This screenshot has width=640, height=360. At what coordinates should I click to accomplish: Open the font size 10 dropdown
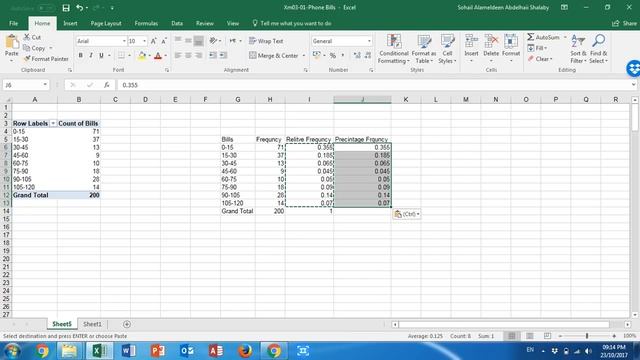click(144, 41)
